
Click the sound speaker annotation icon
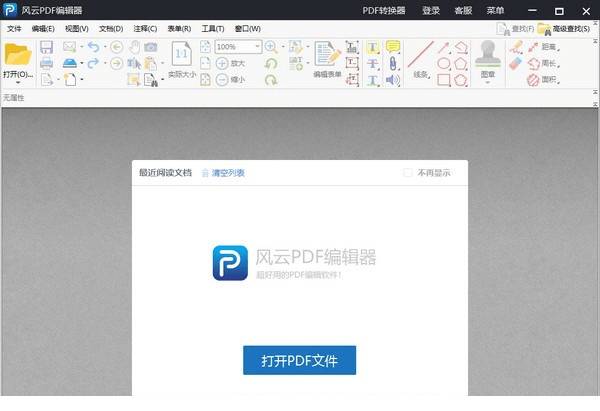(x=393, y=80)
